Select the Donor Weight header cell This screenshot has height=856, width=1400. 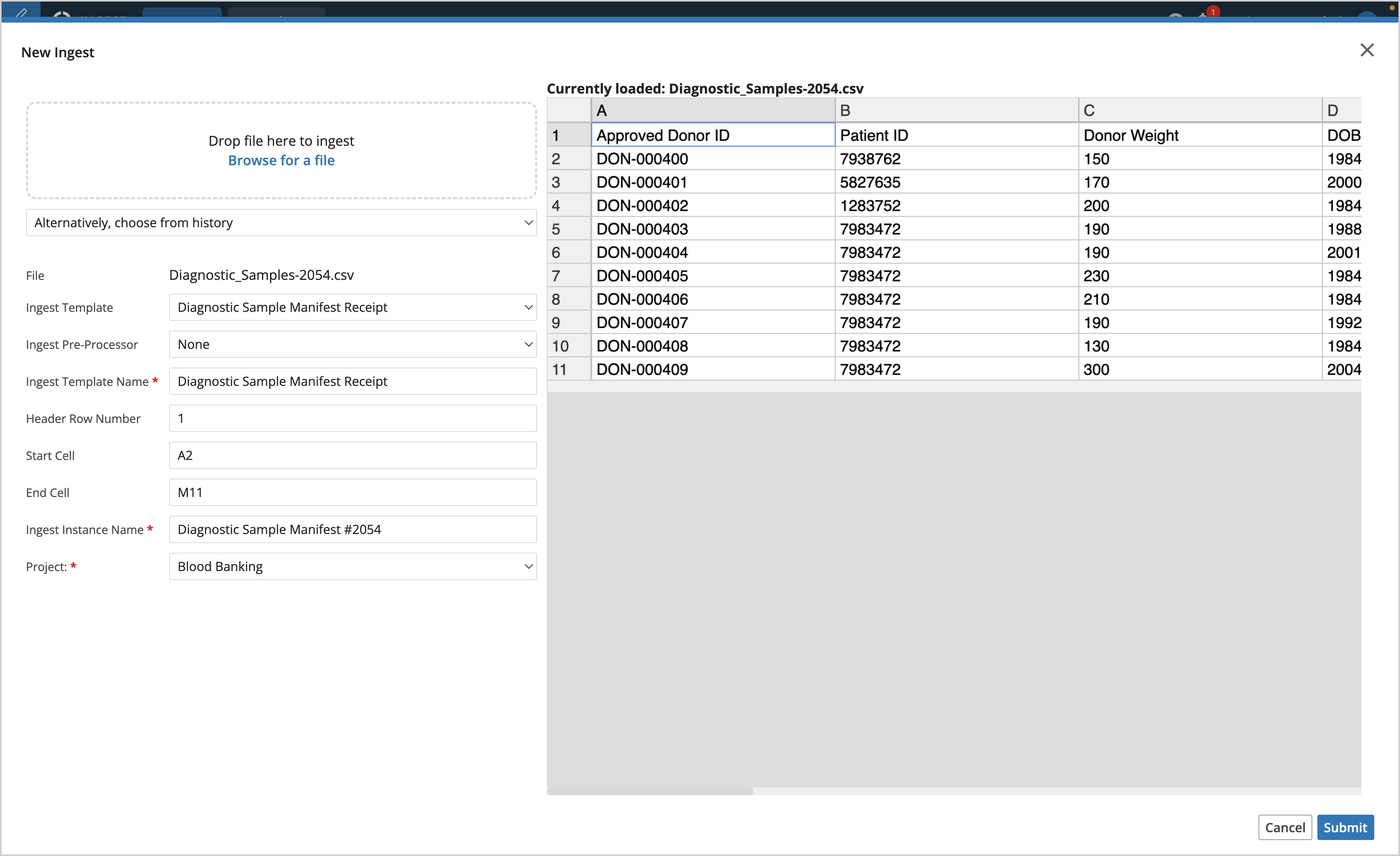(1200, 135)
